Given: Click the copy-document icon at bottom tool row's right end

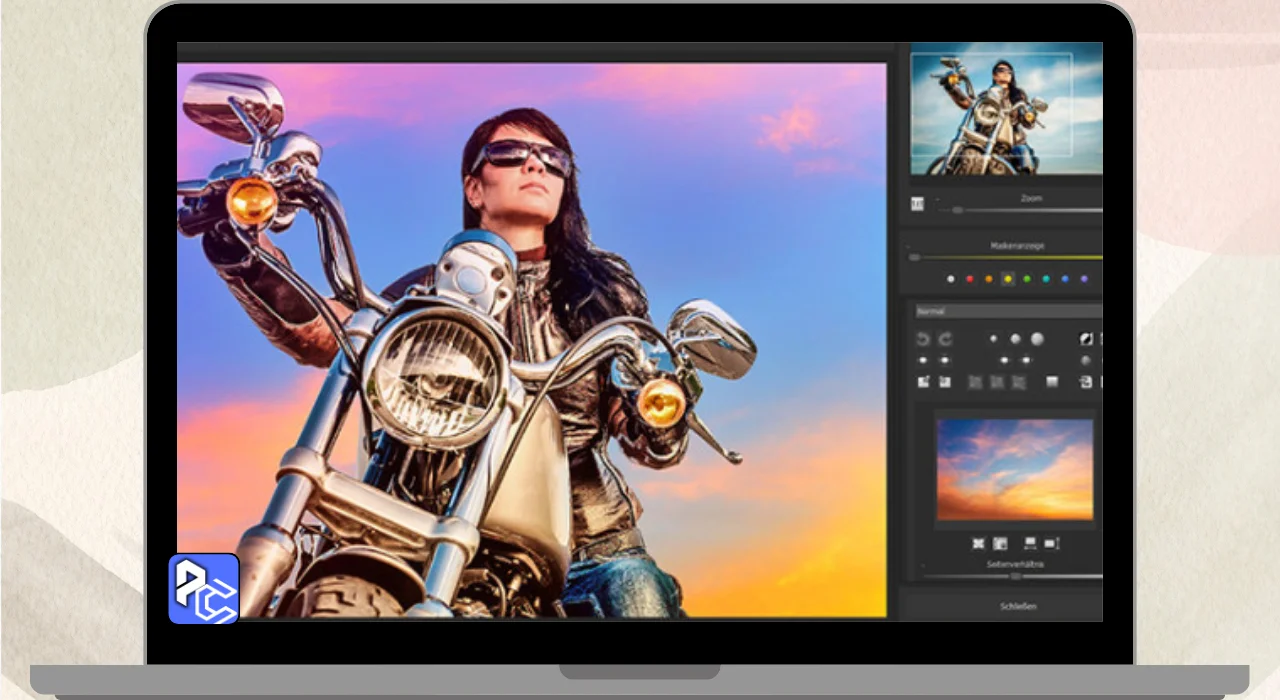Looking at the screenshot, I should [1086, 382].
